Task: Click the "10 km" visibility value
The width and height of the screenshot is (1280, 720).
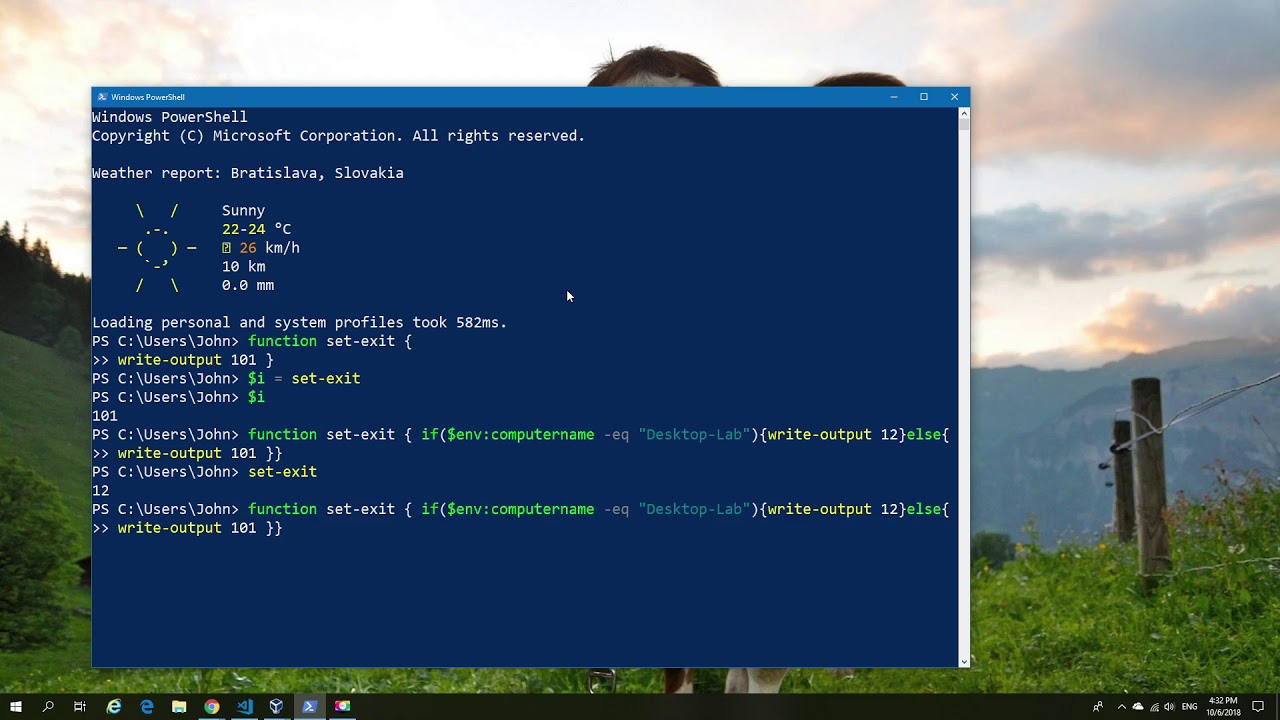Action: (243, 267)
